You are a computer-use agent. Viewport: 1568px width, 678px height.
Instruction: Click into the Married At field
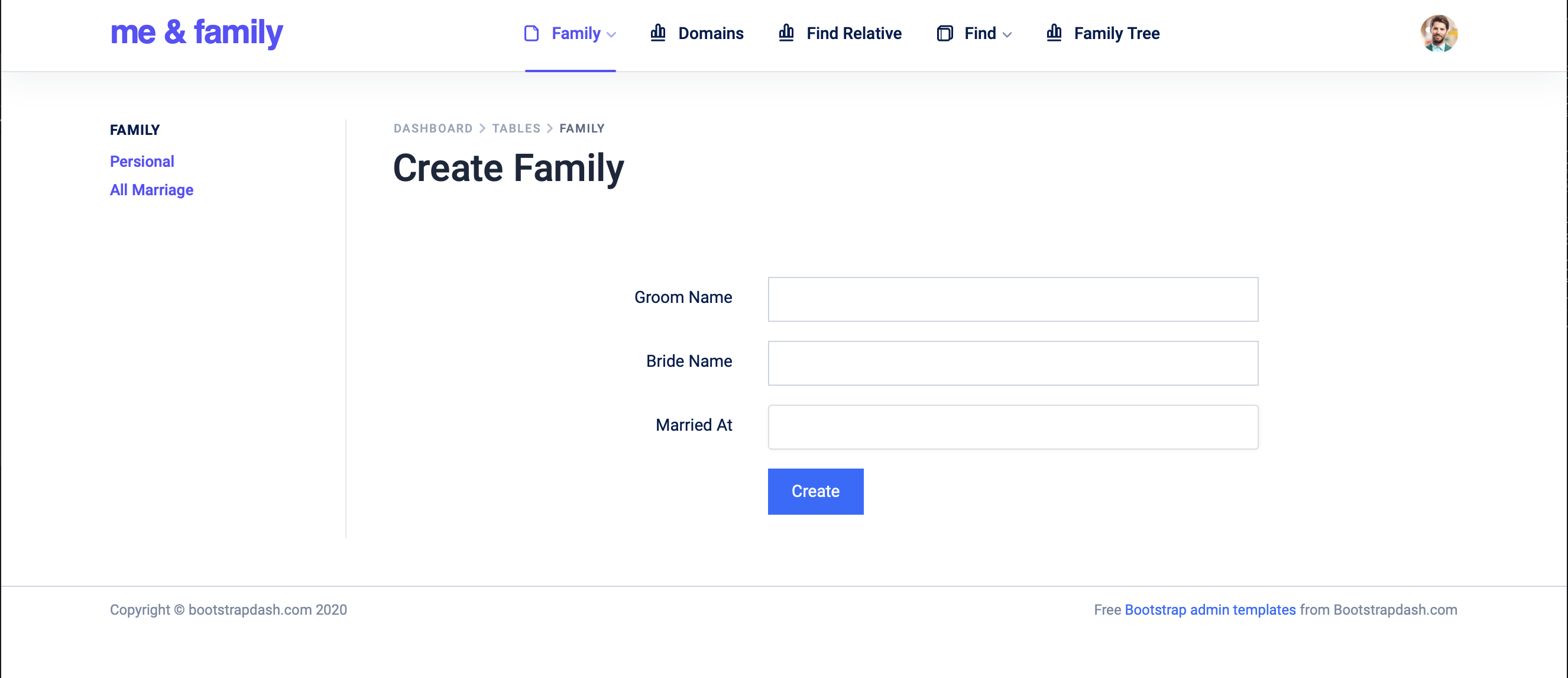(x=1013, y=427)
